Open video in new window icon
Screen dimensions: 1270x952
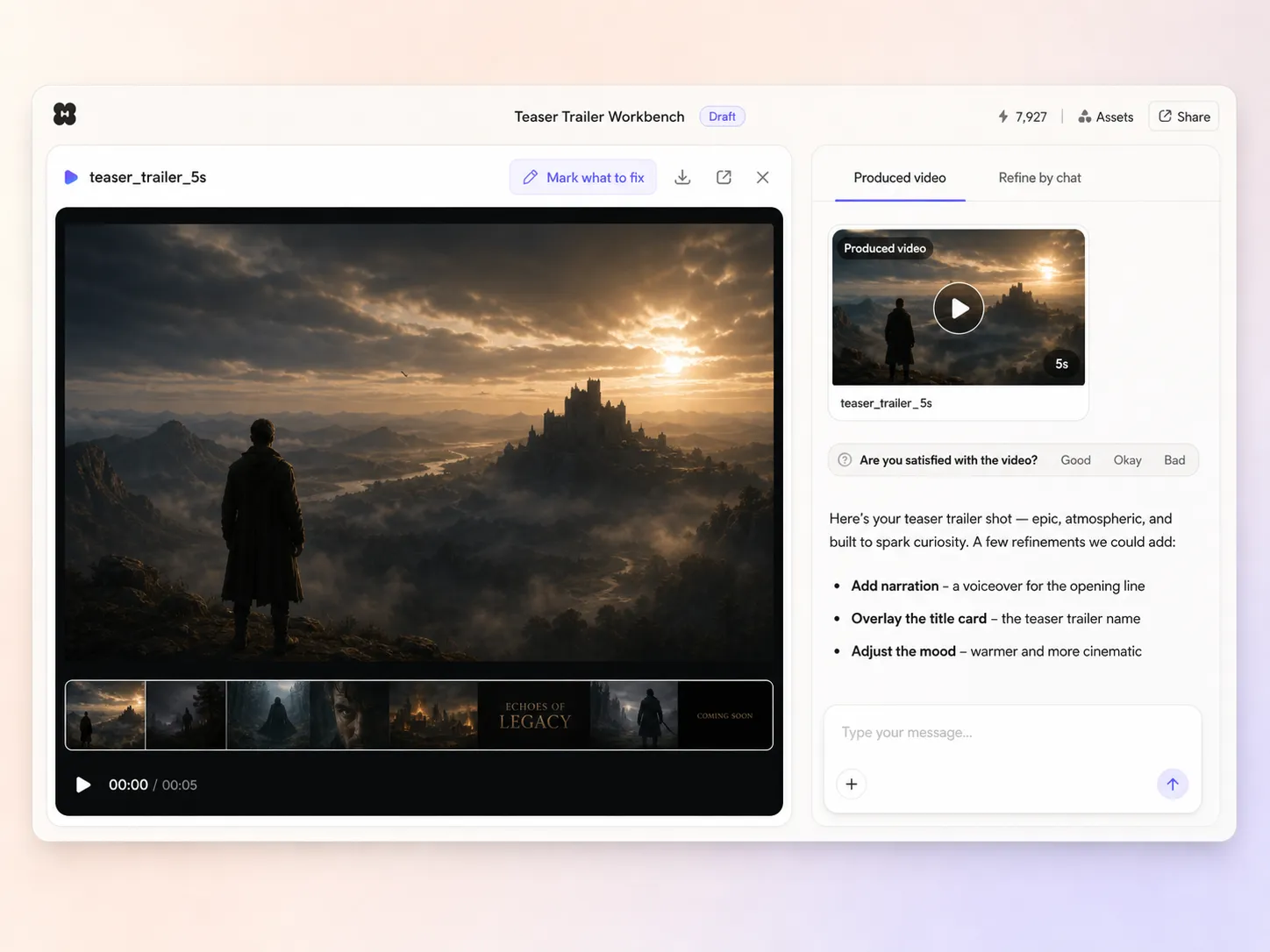(724, 177)
